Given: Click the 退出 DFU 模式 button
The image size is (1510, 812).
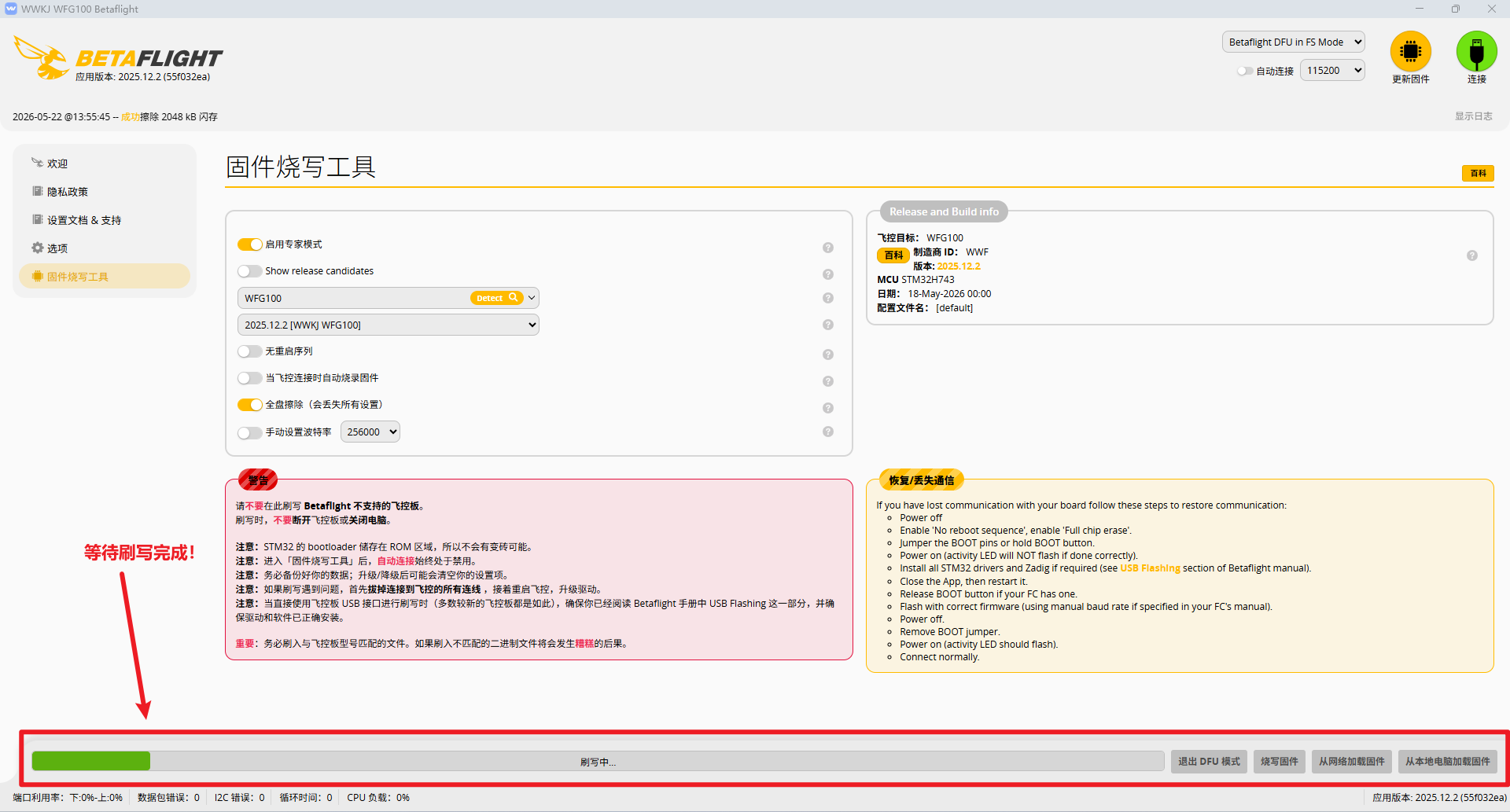Looking at the screenshot, I should coord(1209,762).
